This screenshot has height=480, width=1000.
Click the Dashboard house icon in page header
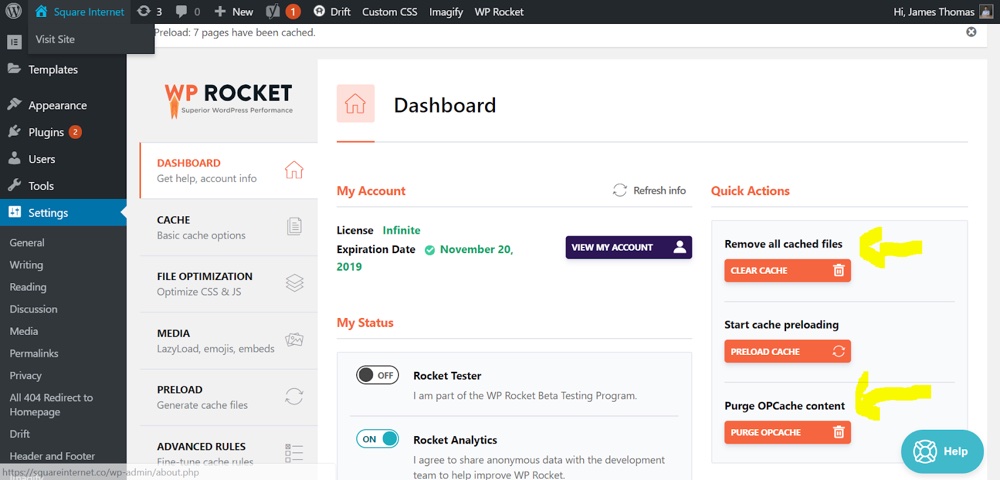[x=355, y=103]
